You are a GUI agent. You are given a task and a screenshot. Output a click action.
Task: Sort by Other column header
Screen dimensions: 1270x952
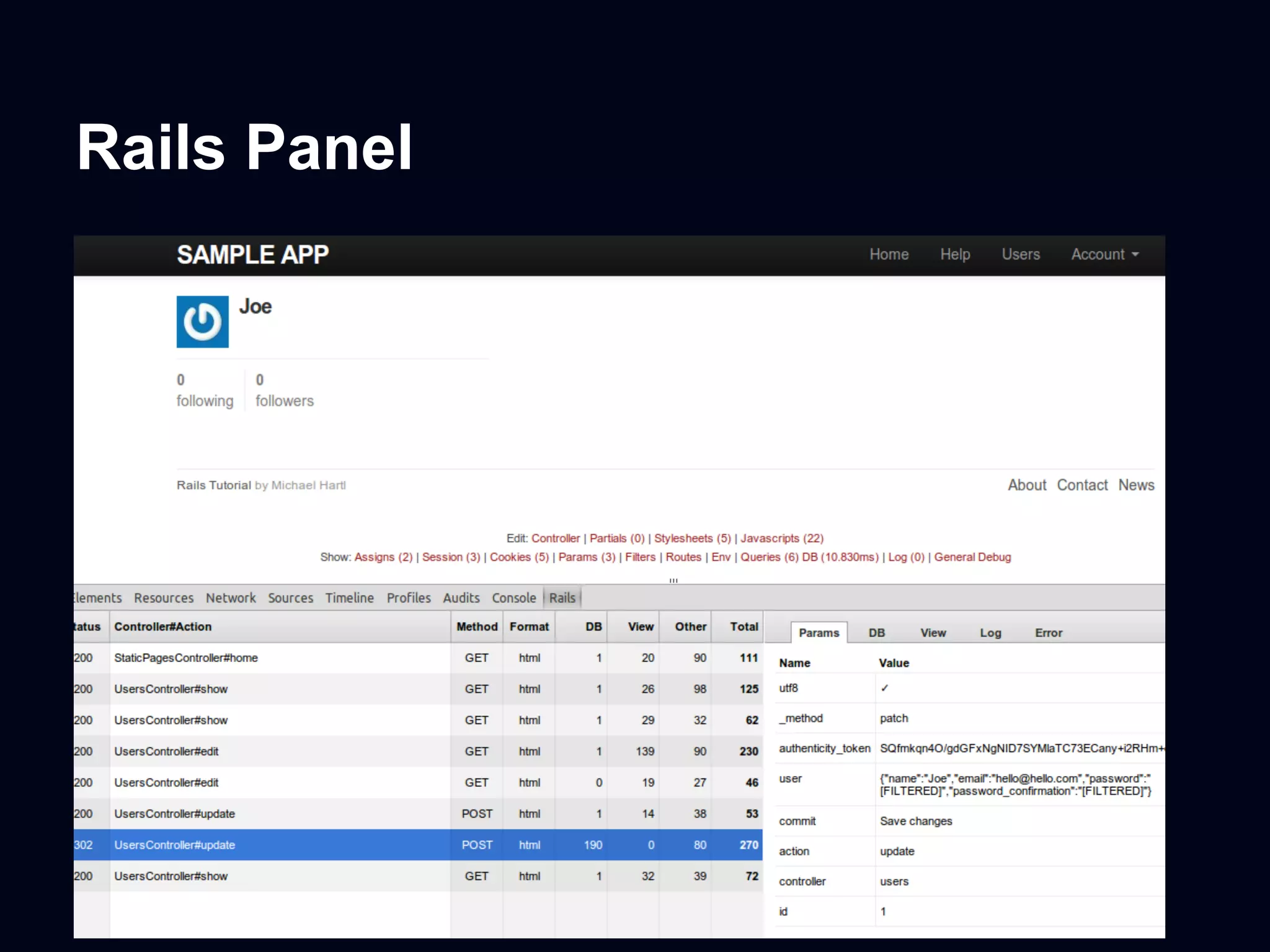685,627
